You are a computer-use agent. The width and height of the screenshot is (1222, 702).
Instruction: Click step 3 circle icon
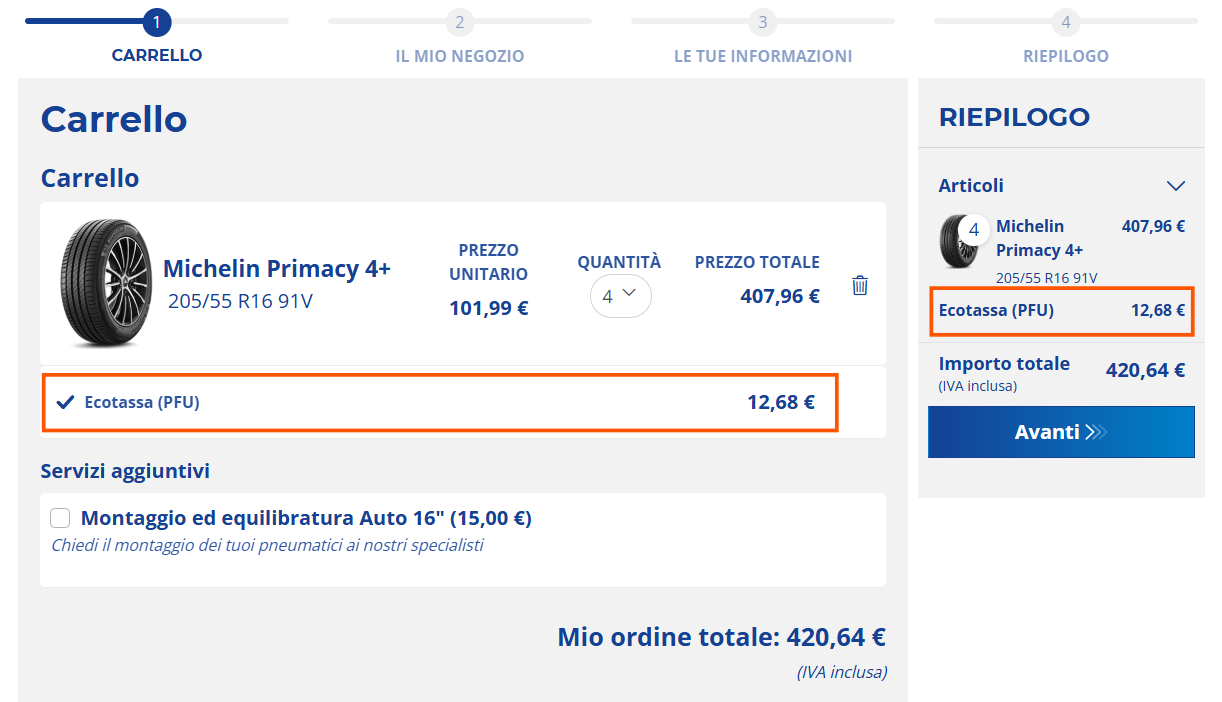tap(762, 21)
